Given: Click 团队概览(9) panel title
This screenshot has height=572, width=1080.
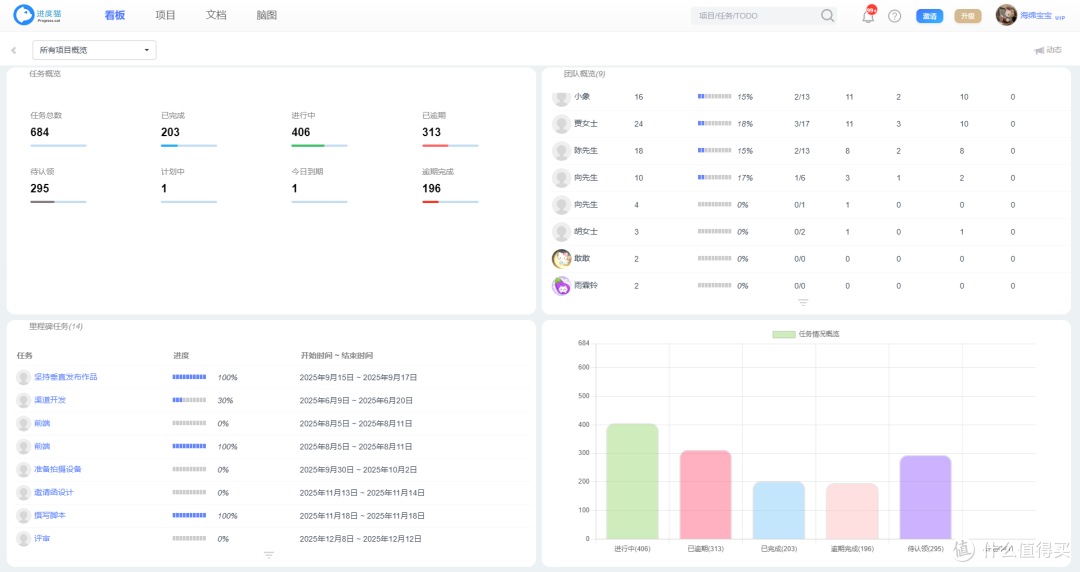Looking at the screenshot, I should point(584,74).
